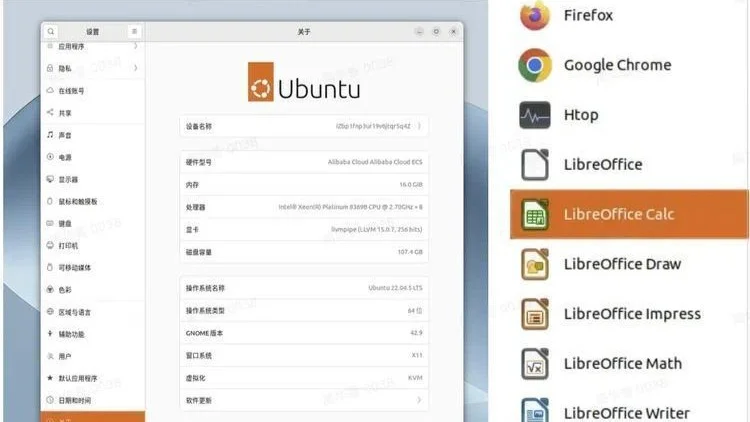Launch LibreOffice Math icon
Image resolution: width=750 pixels, height=422 pixels.
pyautogui.click(x=535, y=364)
